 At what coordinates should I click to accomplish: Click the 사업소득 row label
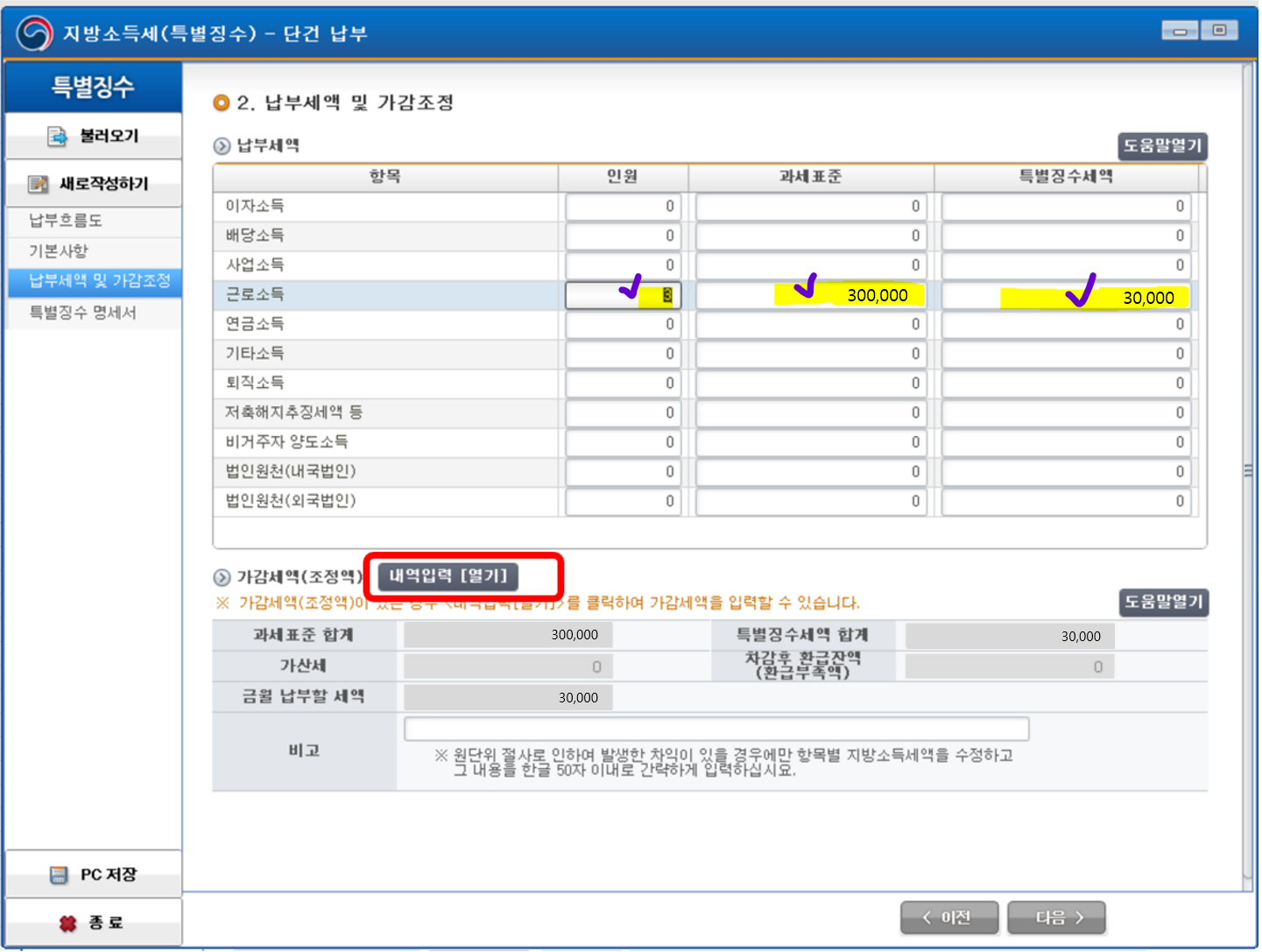(255, 265)
